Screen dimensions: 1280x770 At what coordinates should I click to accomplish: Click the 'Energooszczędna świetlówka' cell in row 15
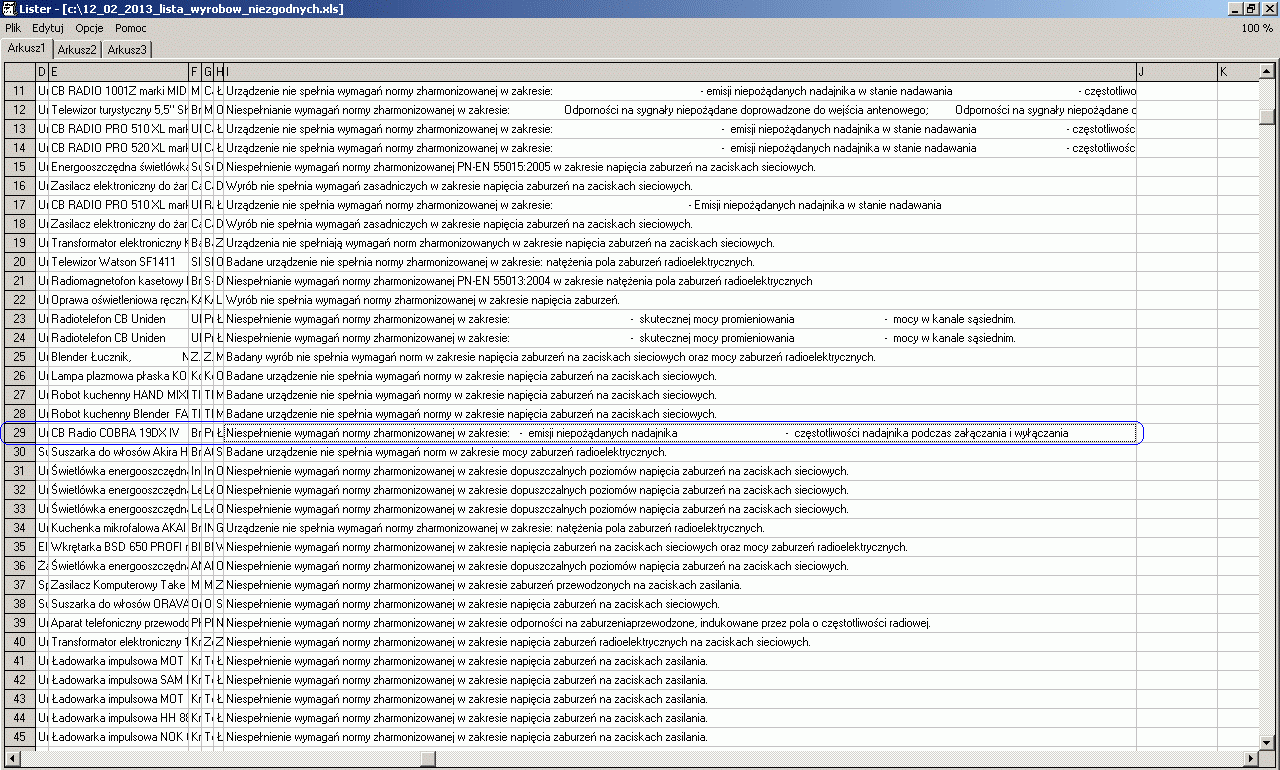(118, 167)
